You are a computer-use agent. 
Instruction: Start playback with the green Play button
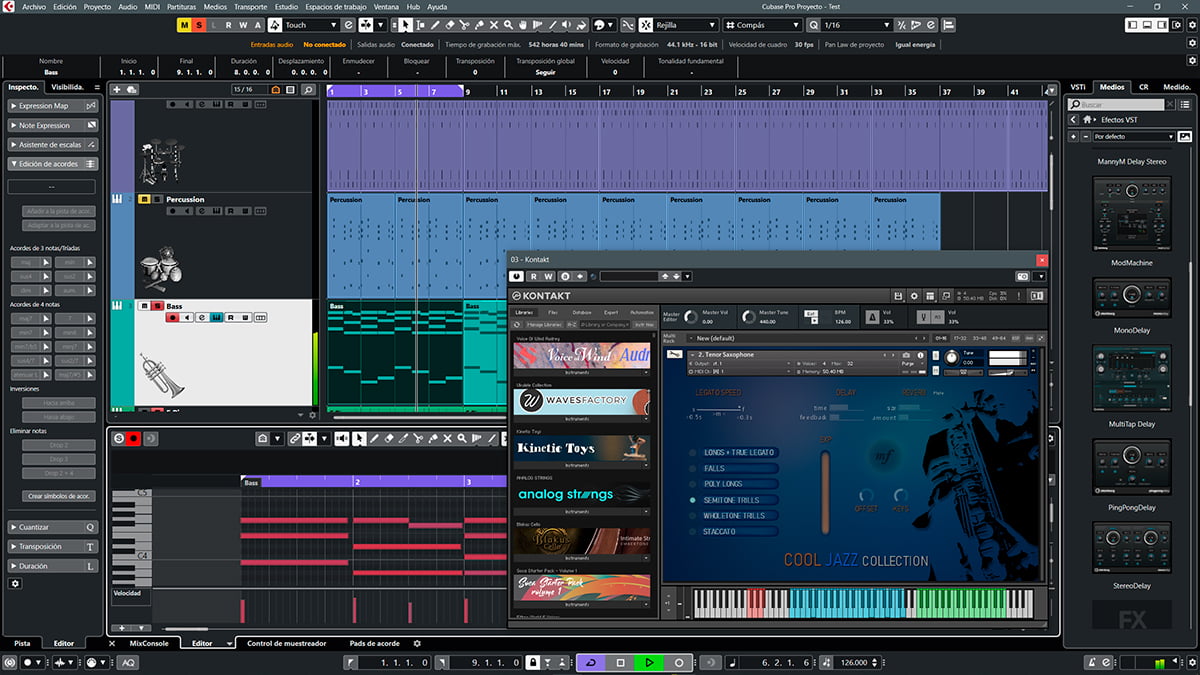[x=649, y=662]
